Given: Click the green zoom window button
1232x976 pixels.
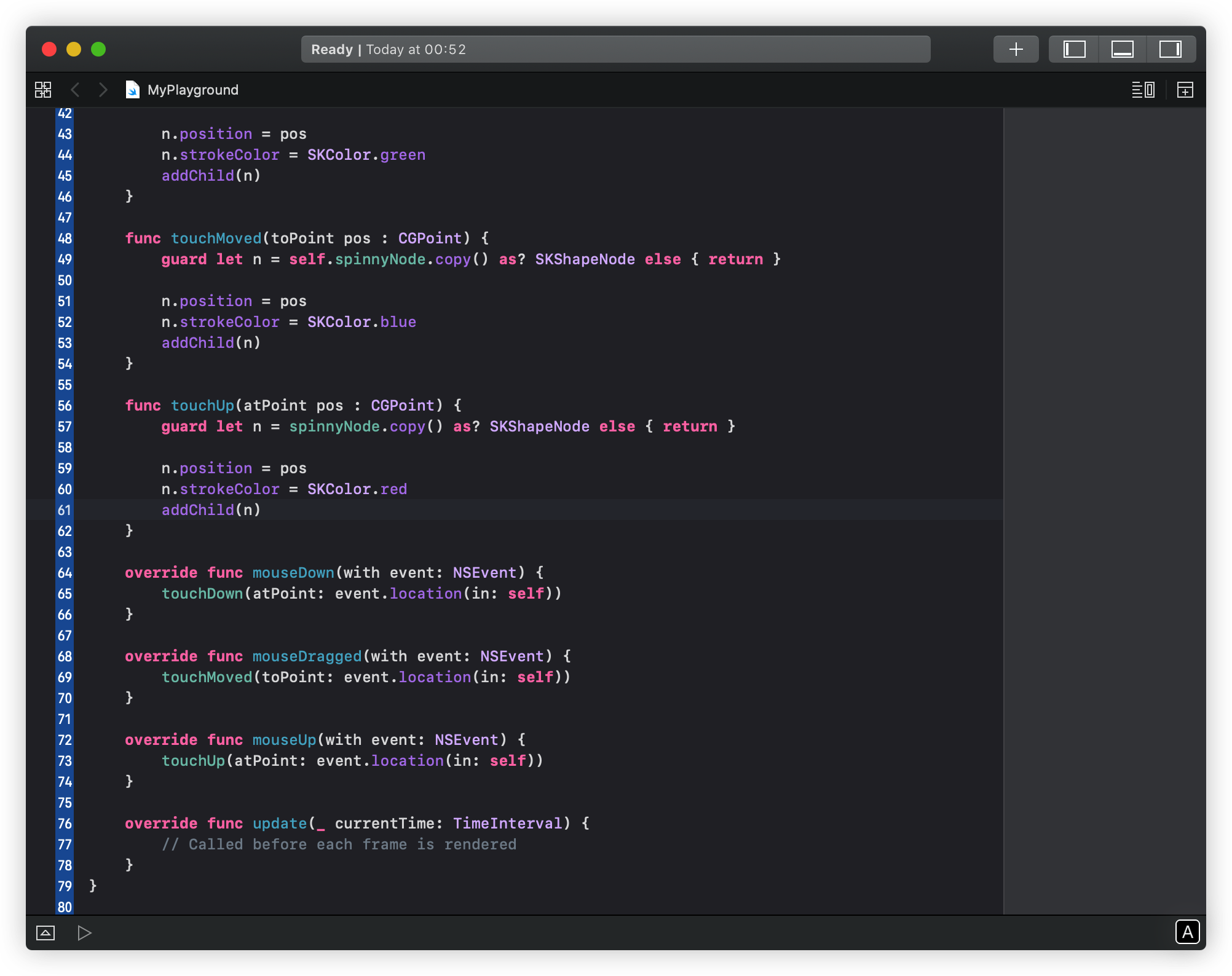Looking at the screenshot, I should [98, 49].
